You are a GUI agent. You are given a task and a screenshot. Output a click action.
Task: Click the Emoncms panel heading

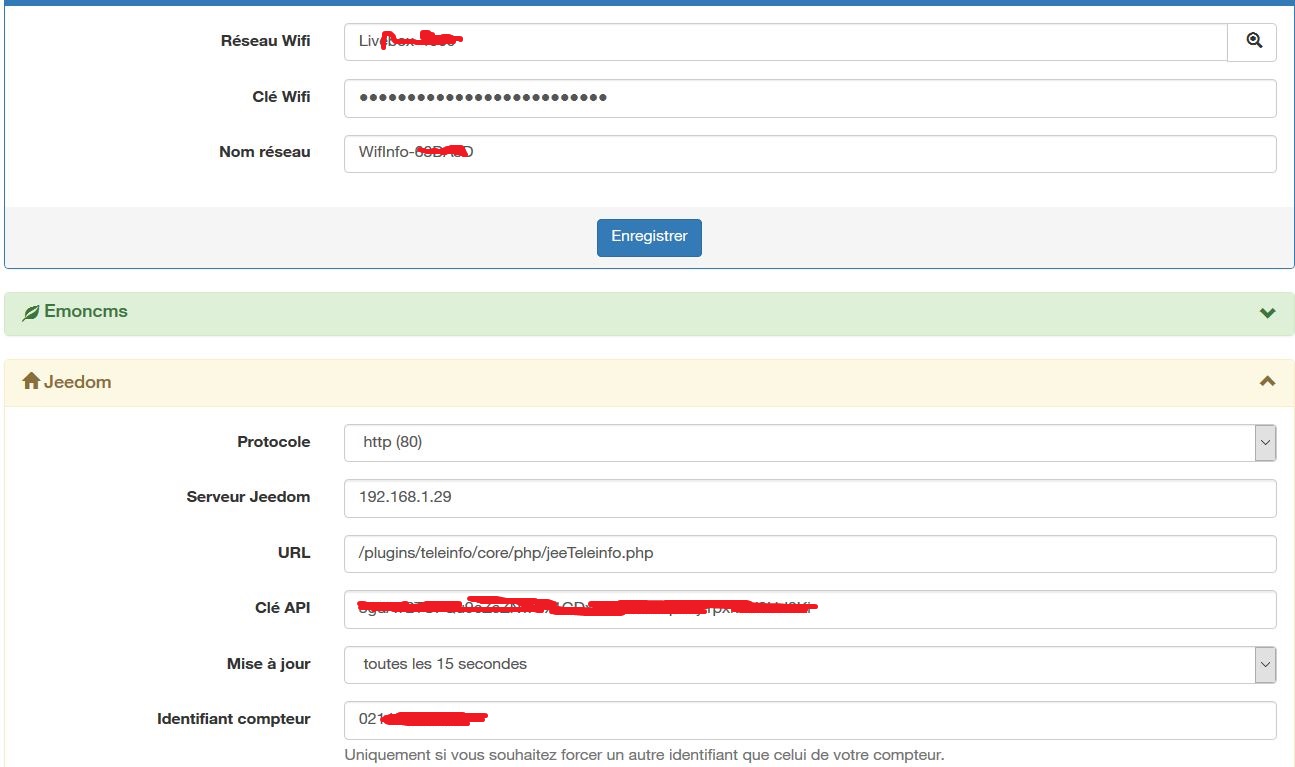point(649,313)
